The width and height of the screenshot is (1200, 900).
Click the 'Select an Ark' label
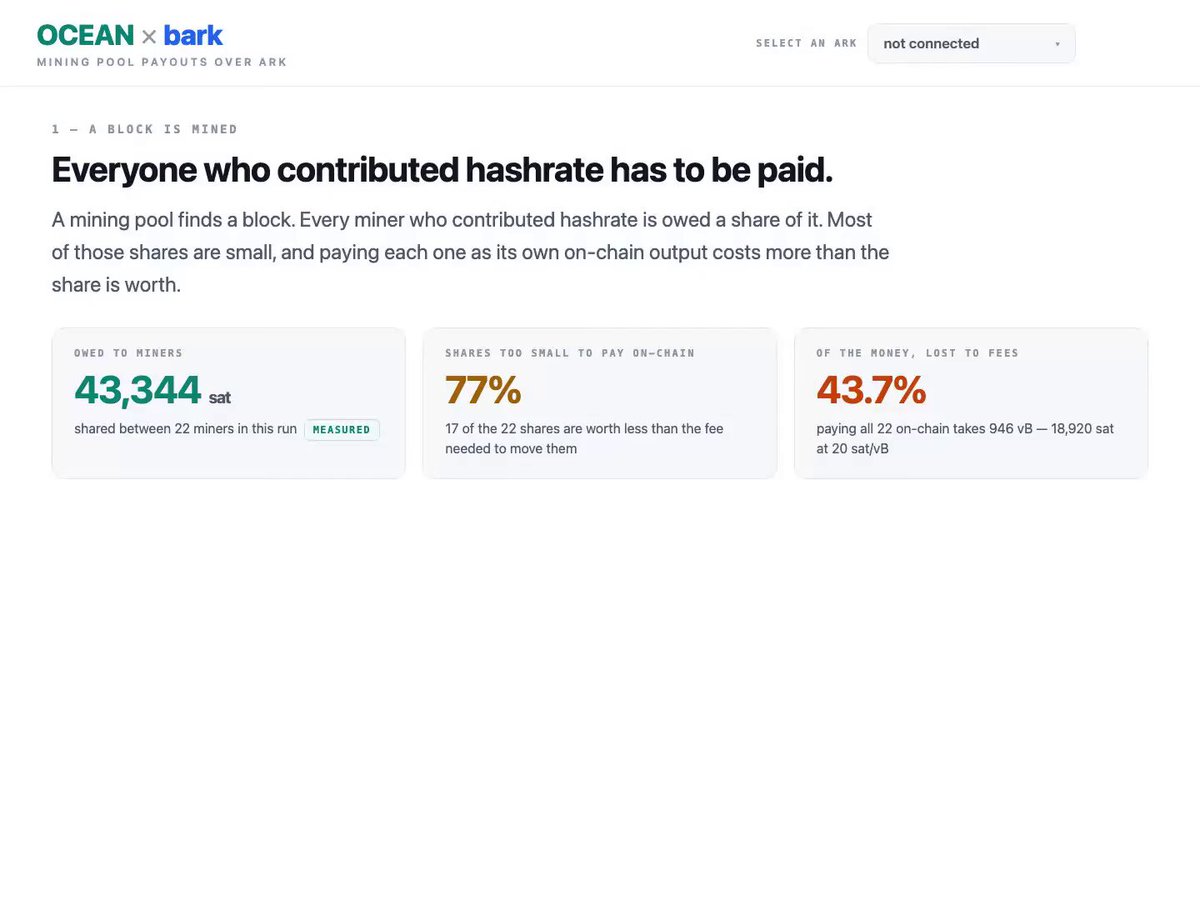pyautogui.click(x=806, y=44)
